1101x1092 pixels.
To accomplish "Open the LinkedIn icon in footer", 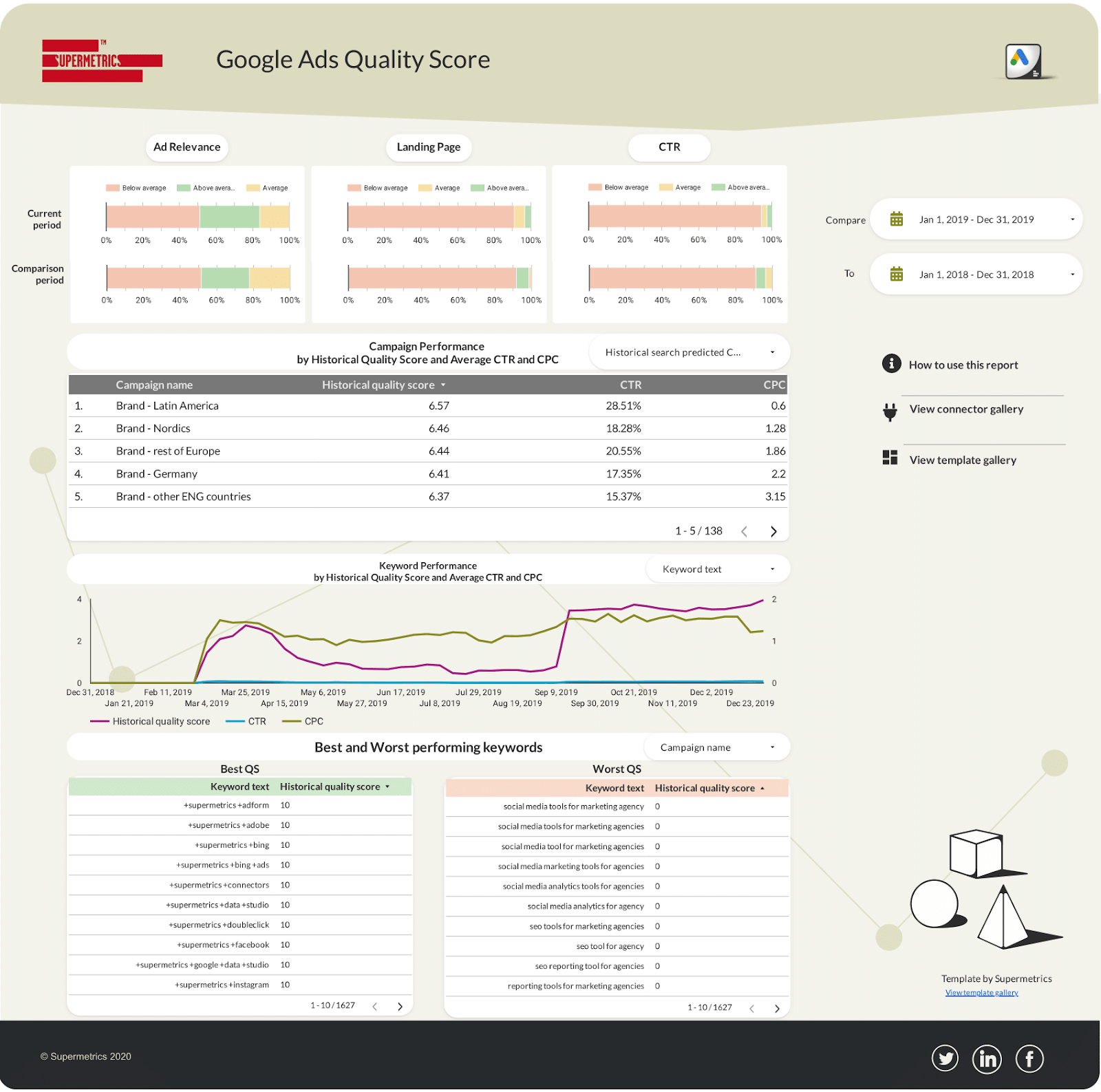I will tap(987, 1058).
